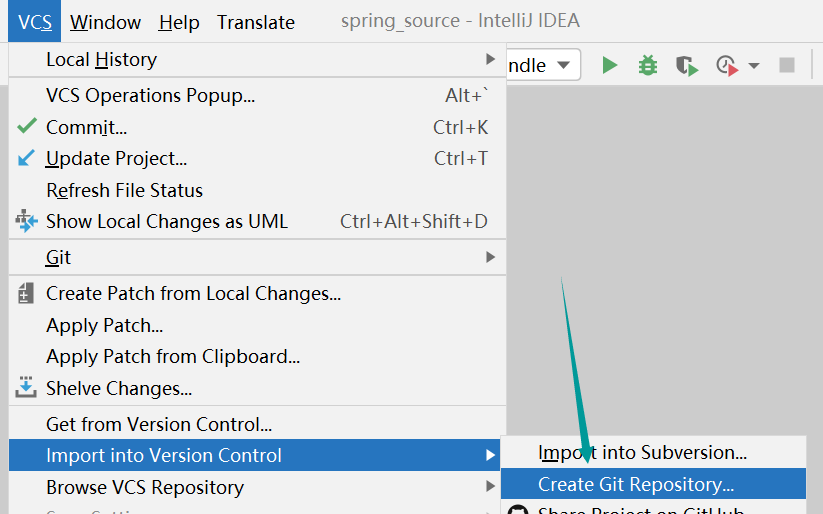823x514 pixels.
Task: Click the Profiler run icon
Action: [727, 66]
